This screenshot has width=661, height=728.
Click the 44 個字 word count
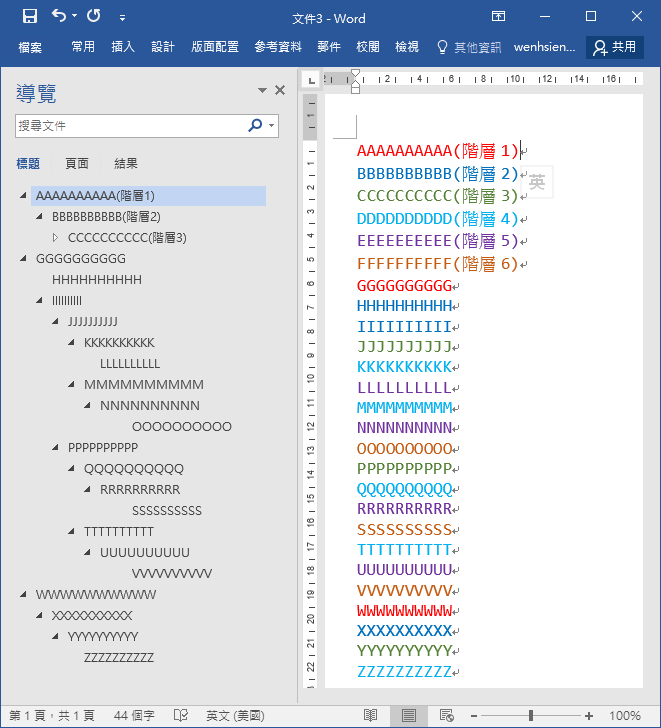tap(134, 715)
